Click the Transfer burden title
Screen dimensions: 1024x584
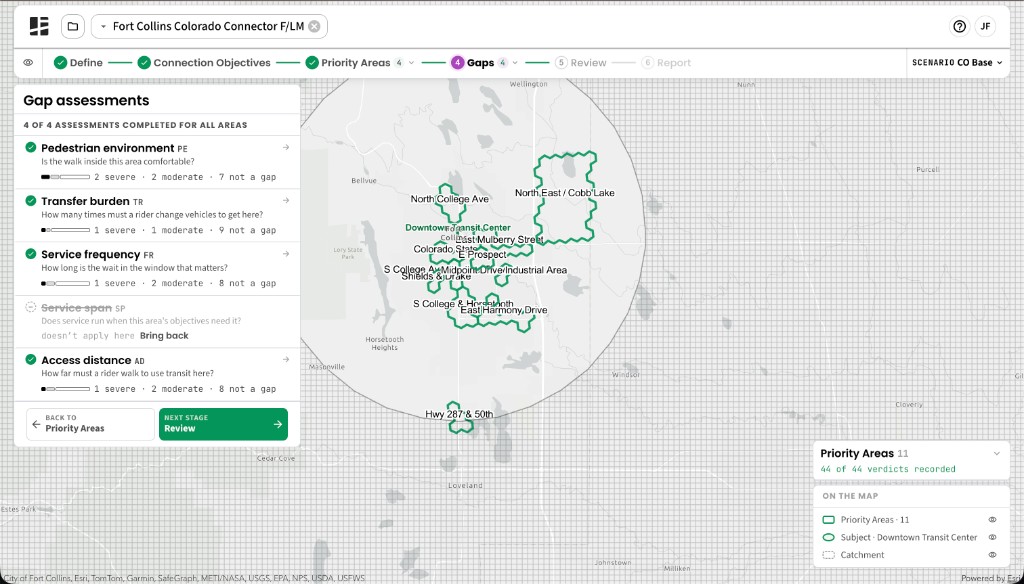click(x=86, y=201)
